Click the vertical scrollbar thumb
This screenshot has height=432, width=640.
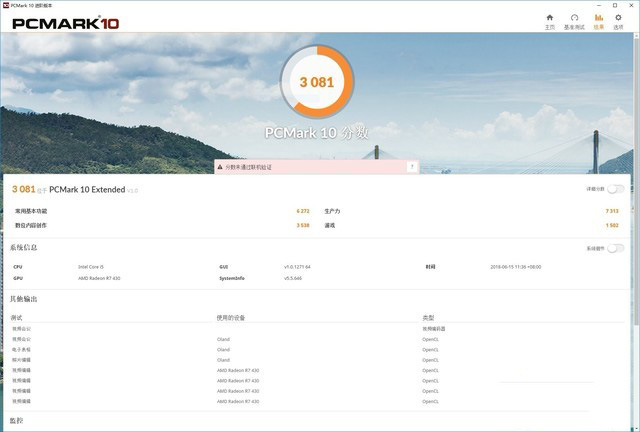click(x=636, y=182)
